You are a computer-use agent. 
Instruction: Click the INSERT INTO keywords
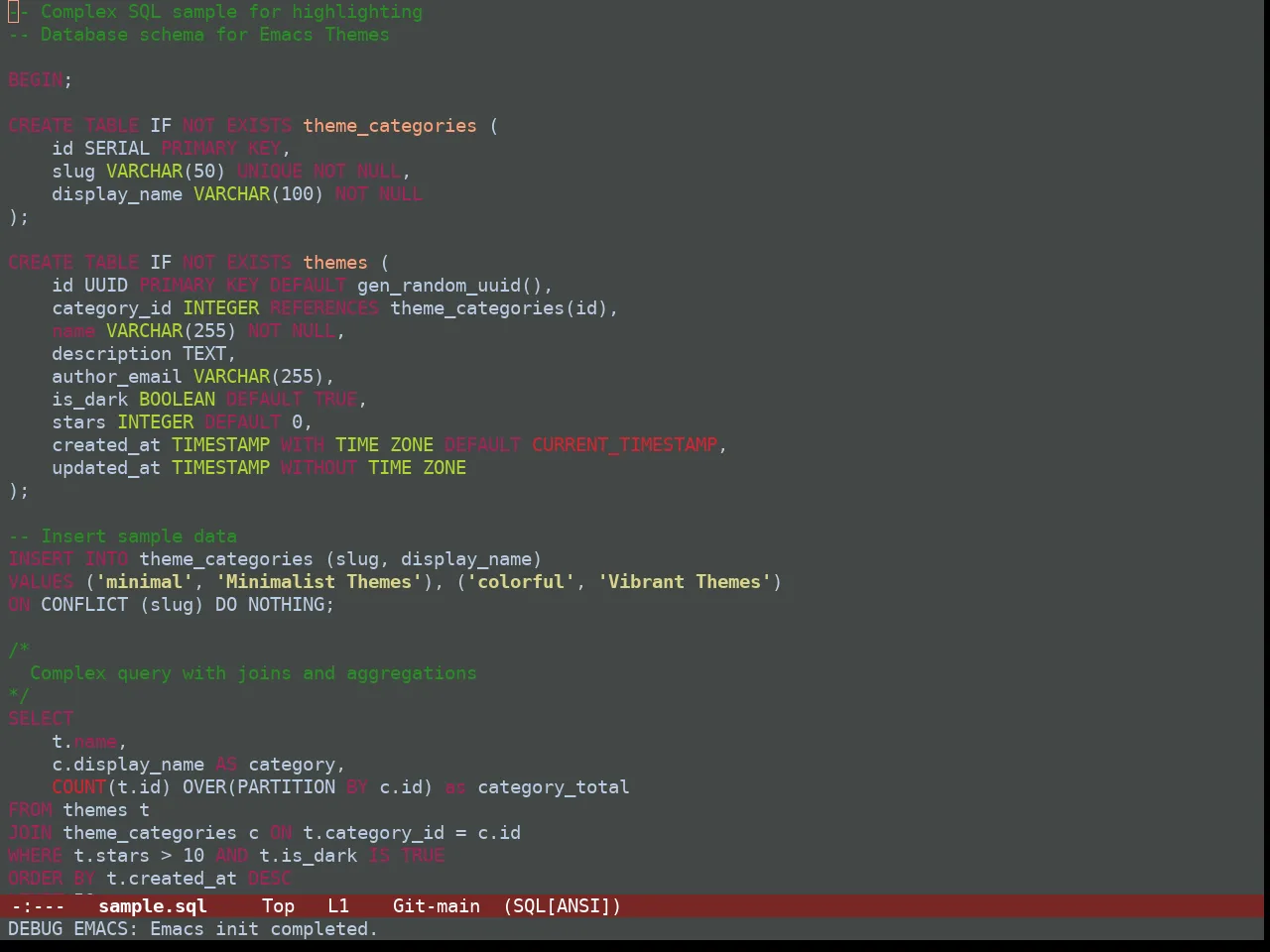(68, 559)
